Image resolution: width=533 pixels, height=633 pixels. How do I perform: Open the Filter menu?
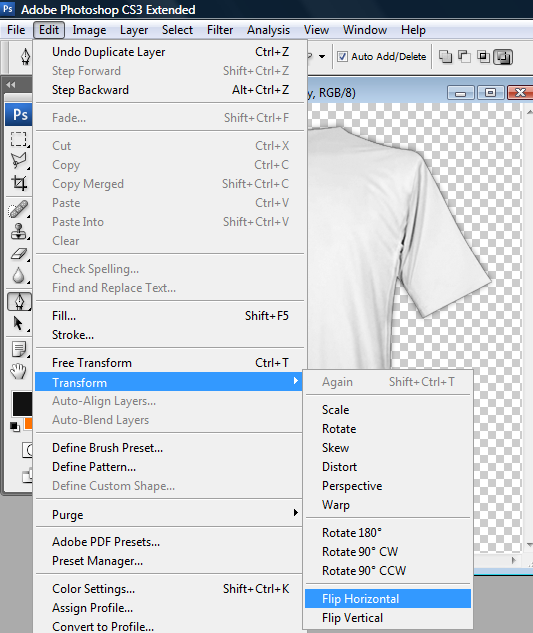tap(220, 30)
